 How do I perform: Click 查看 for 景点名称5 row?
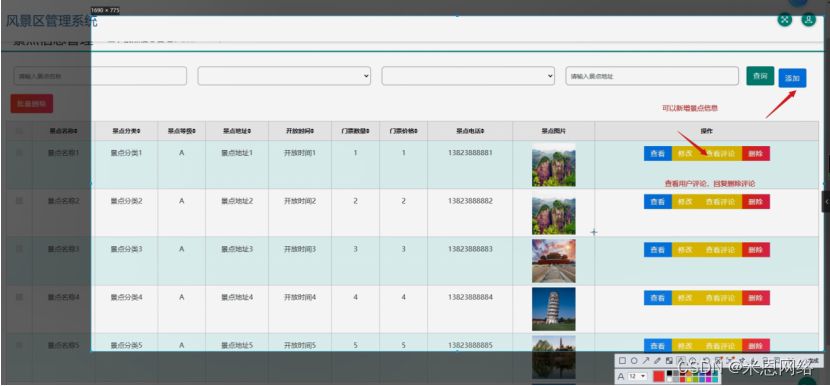(657, 346)
